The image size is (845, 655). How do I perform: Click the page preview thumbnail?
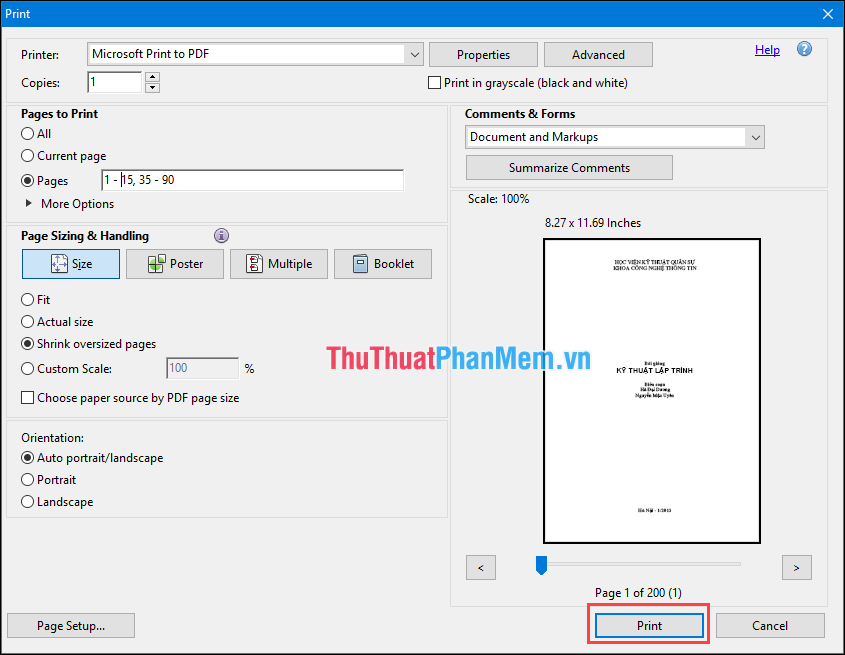pos(652,391)
